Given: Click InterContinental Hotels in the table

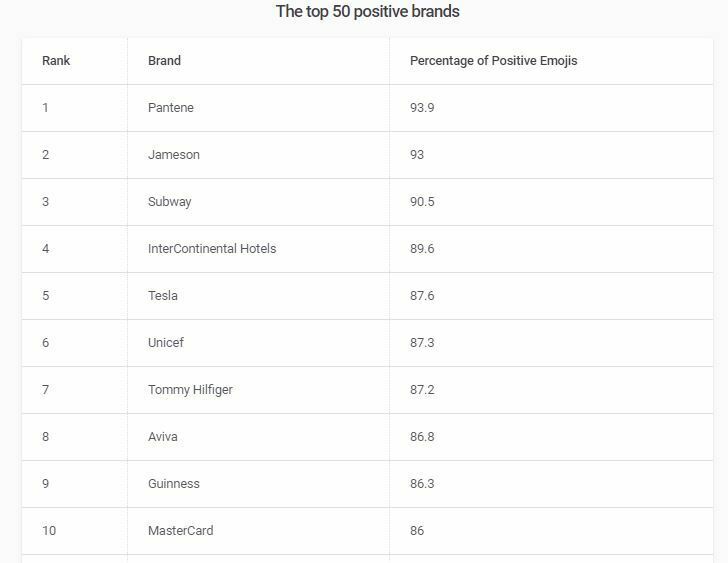Looking at the screenshot, I should 212,249.
